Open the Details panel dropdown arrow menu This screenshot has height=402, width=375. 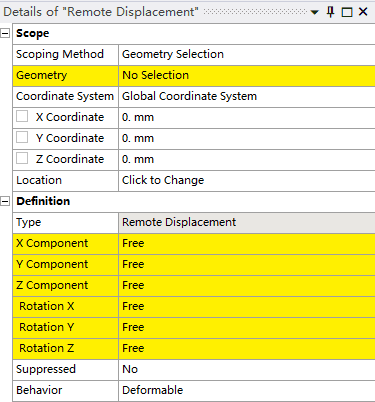[314, 13]
